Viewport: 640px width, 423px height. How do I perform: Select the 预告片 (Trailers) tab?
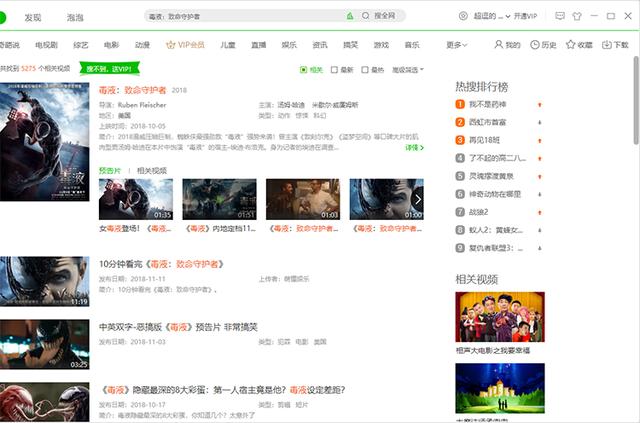110,170
